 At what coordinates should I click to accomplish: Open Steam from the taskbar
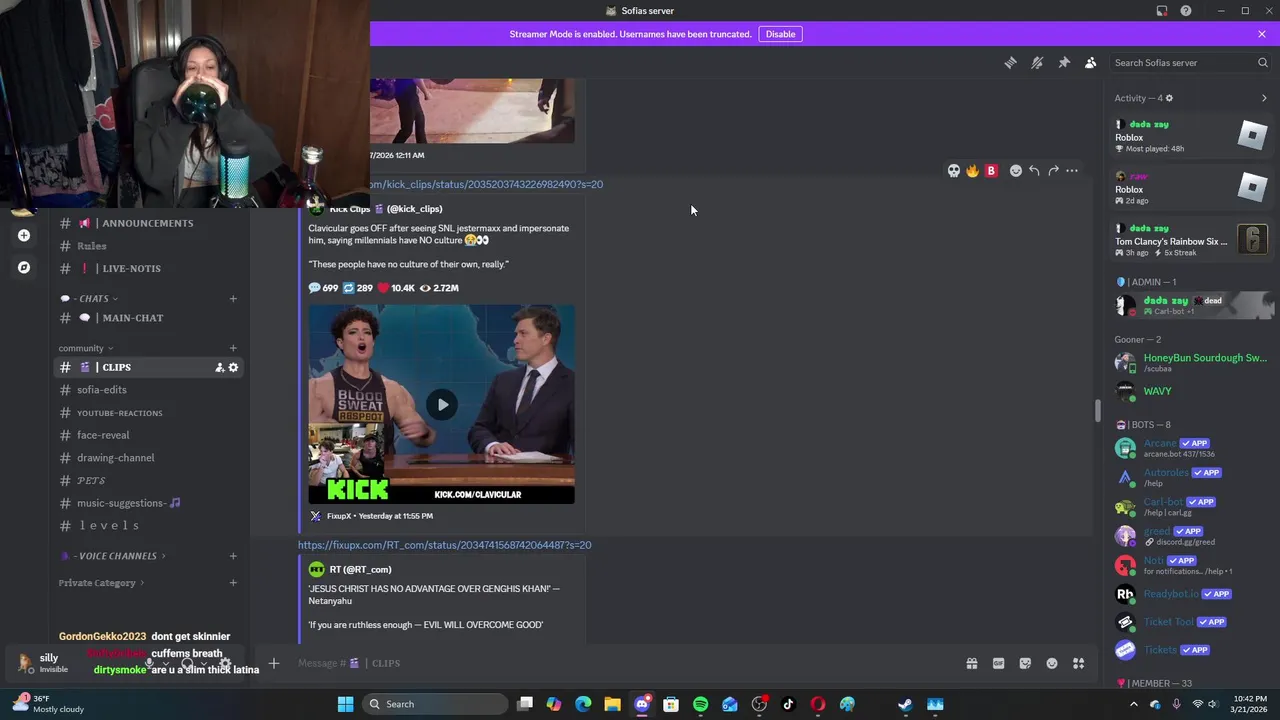pos(905,704)
